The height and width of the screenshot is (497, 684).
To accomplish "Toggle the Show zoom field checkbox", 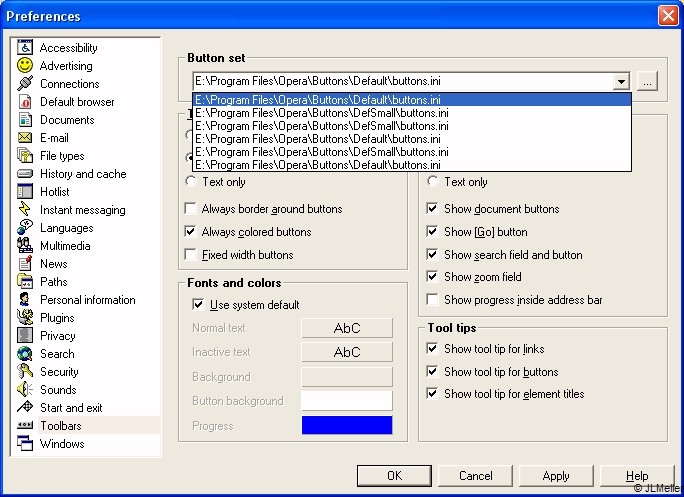I will click(432, 276).
